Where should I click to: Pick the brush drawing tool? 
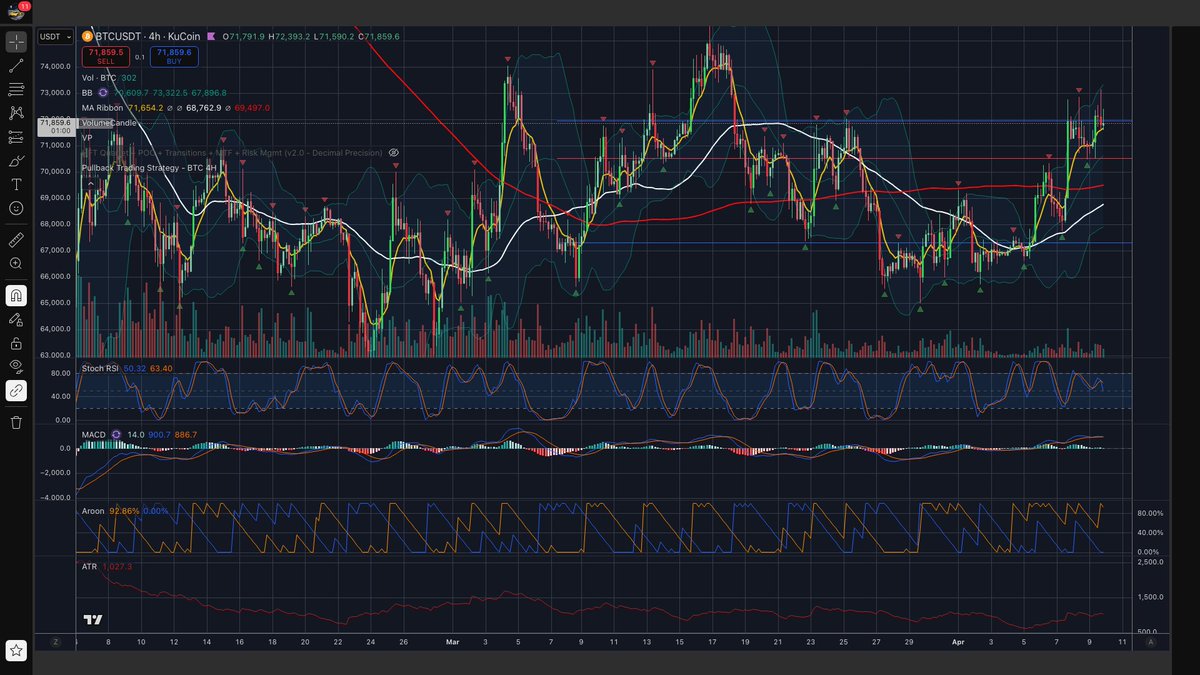click(x=16, y=161)
